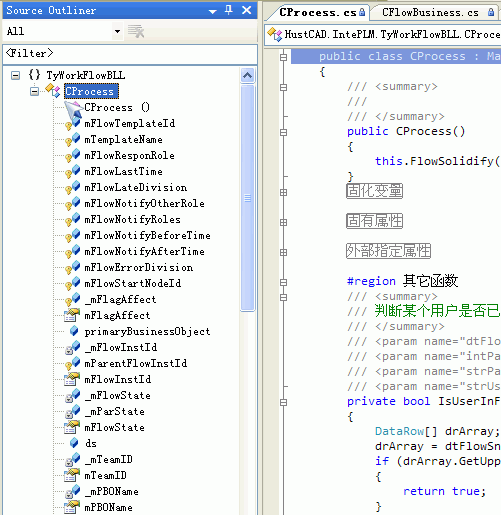Select the CProcess () constructor item
Screen dimensions: 501x515
(x=117, y=107)
